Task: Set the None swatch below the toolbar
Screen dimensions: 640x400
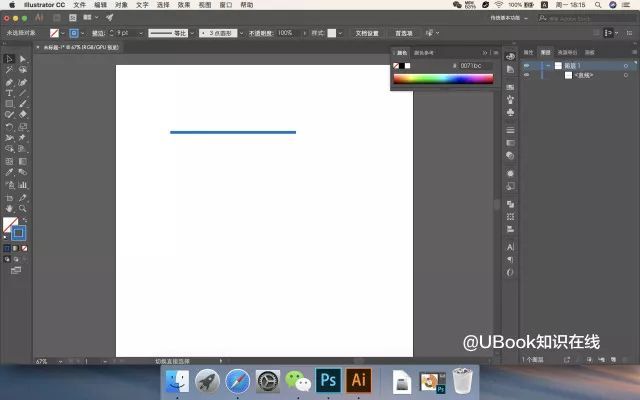Action: [x=24, y=248]
